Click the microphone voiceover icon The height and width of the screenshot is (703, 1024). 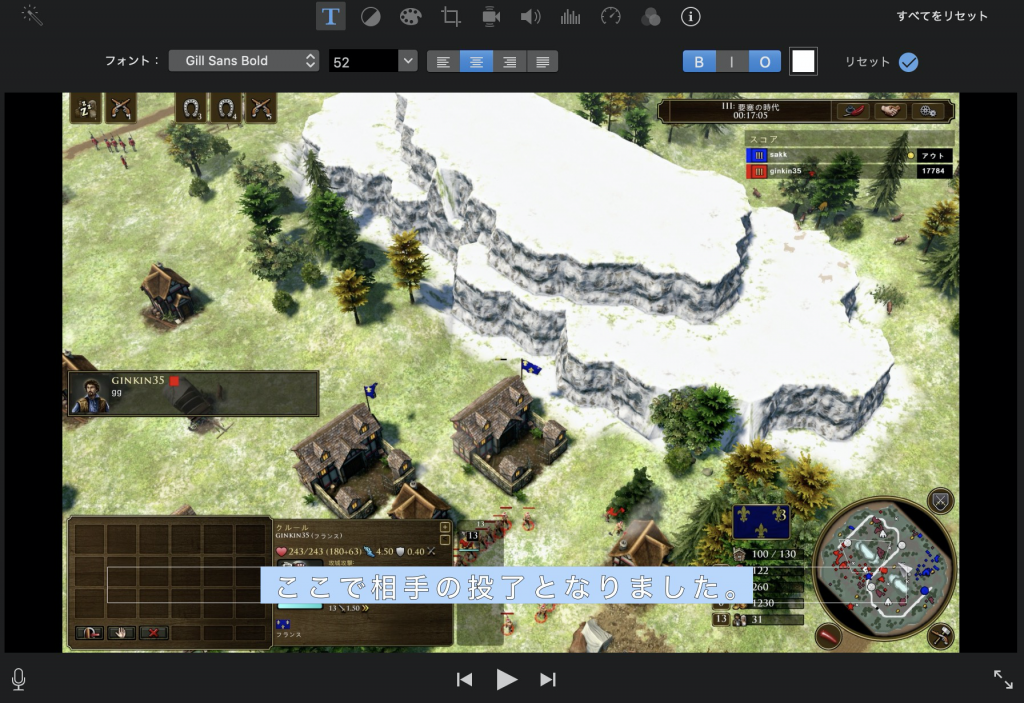(19, 679)
